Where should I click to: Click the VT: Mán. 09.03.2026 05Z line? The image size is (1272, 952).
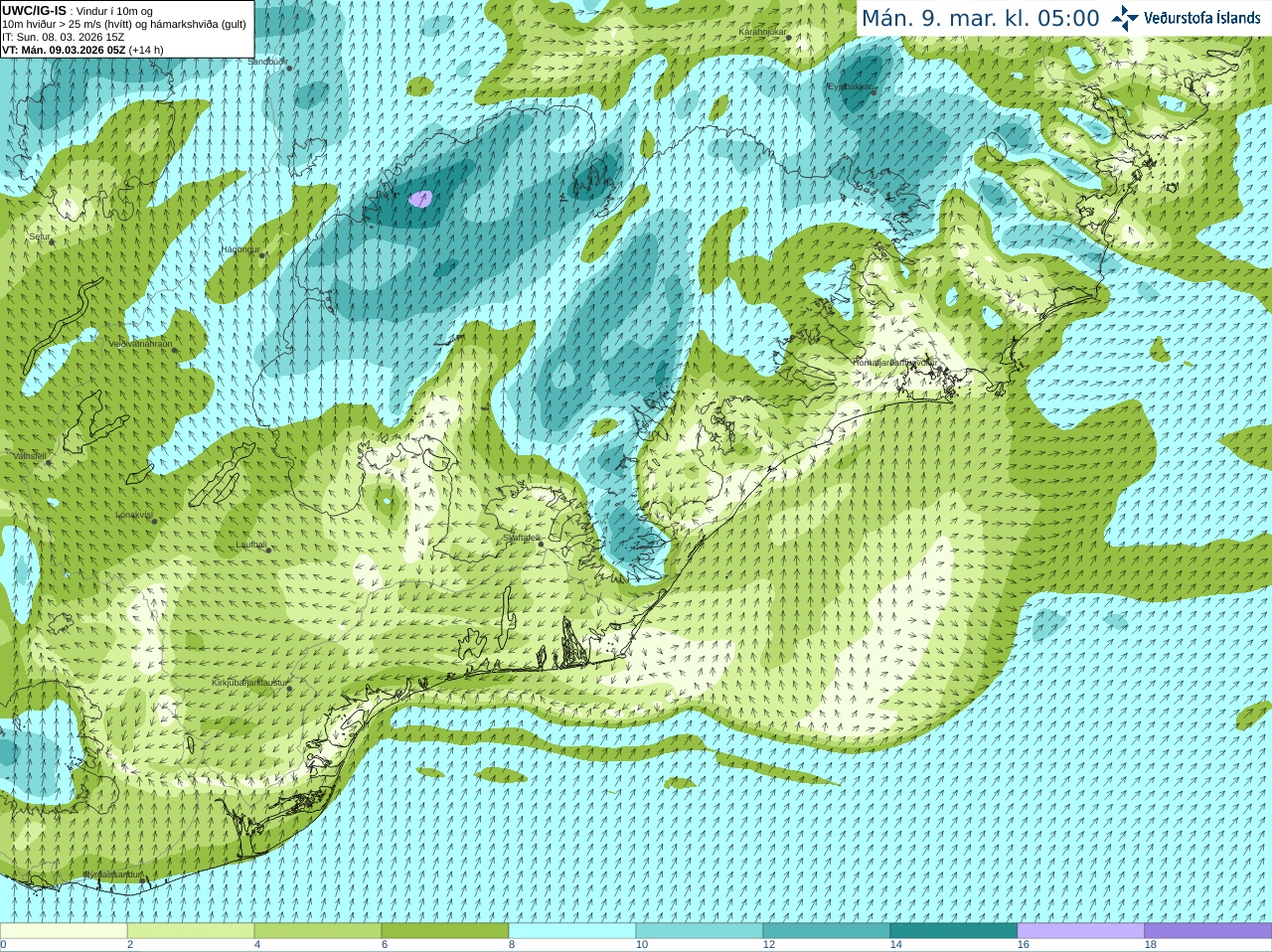(x=82, y=50)
